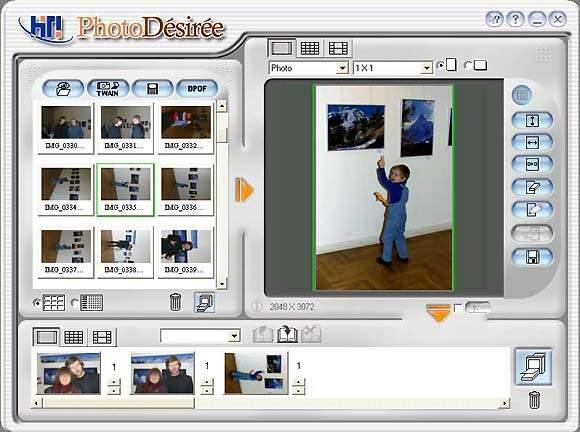Select landscape orientation radio button
580x432 pixels.
tap(468, 65)
